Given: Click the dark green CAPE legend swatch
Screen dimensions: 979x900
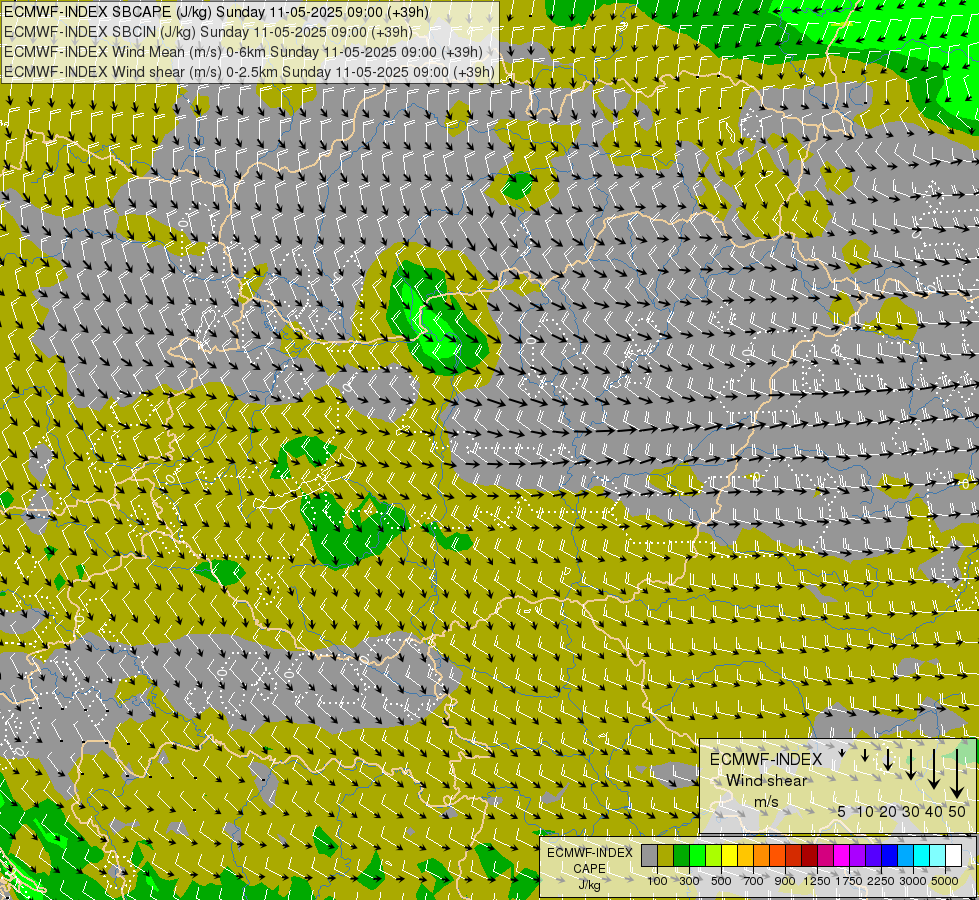Looking at the screenshot, I should [x=682, y=855].
